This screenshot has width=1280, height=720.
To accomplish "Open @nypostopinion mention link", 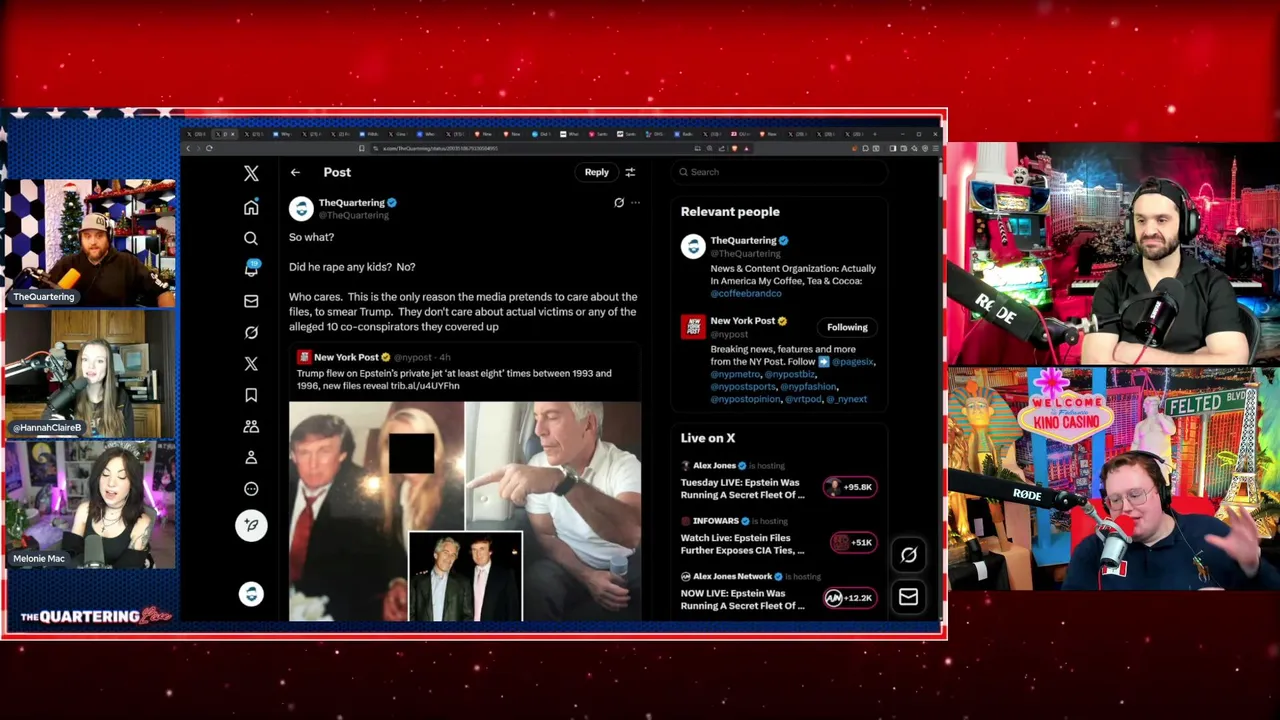I will tap(744, 399).
